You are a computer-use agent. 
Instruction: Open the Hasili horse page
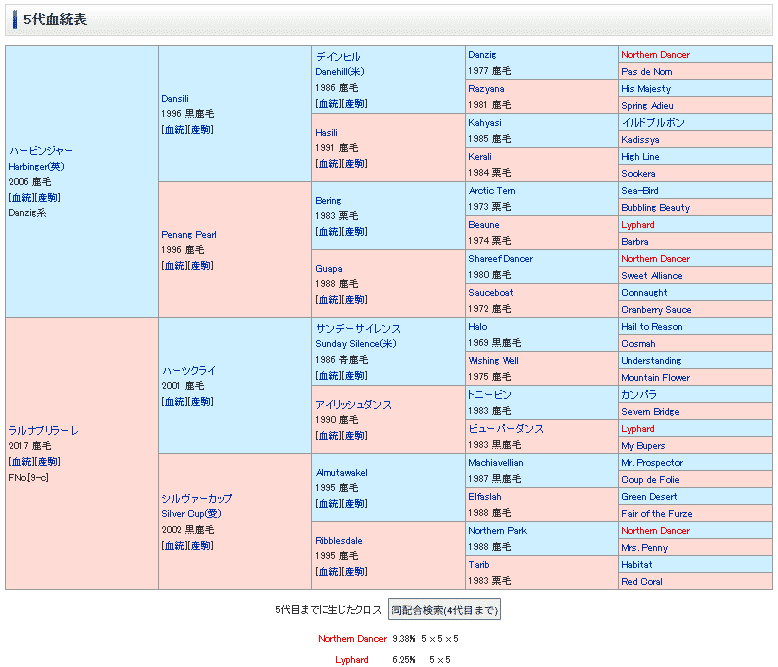click(326, 133)
